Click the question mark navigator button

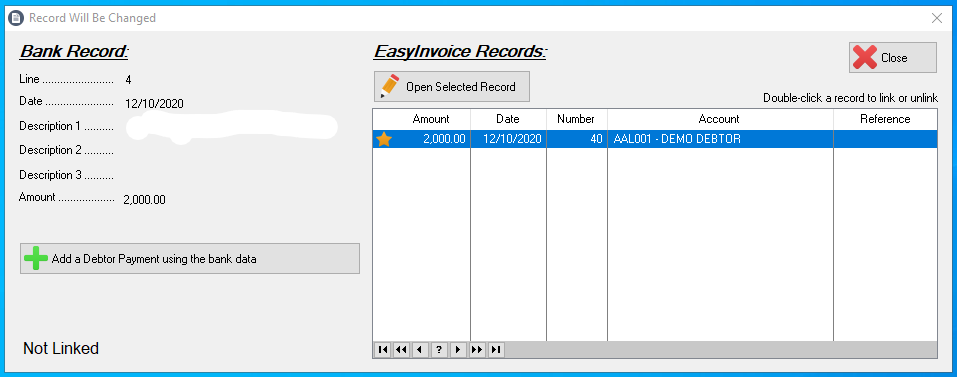click(439, 350)
